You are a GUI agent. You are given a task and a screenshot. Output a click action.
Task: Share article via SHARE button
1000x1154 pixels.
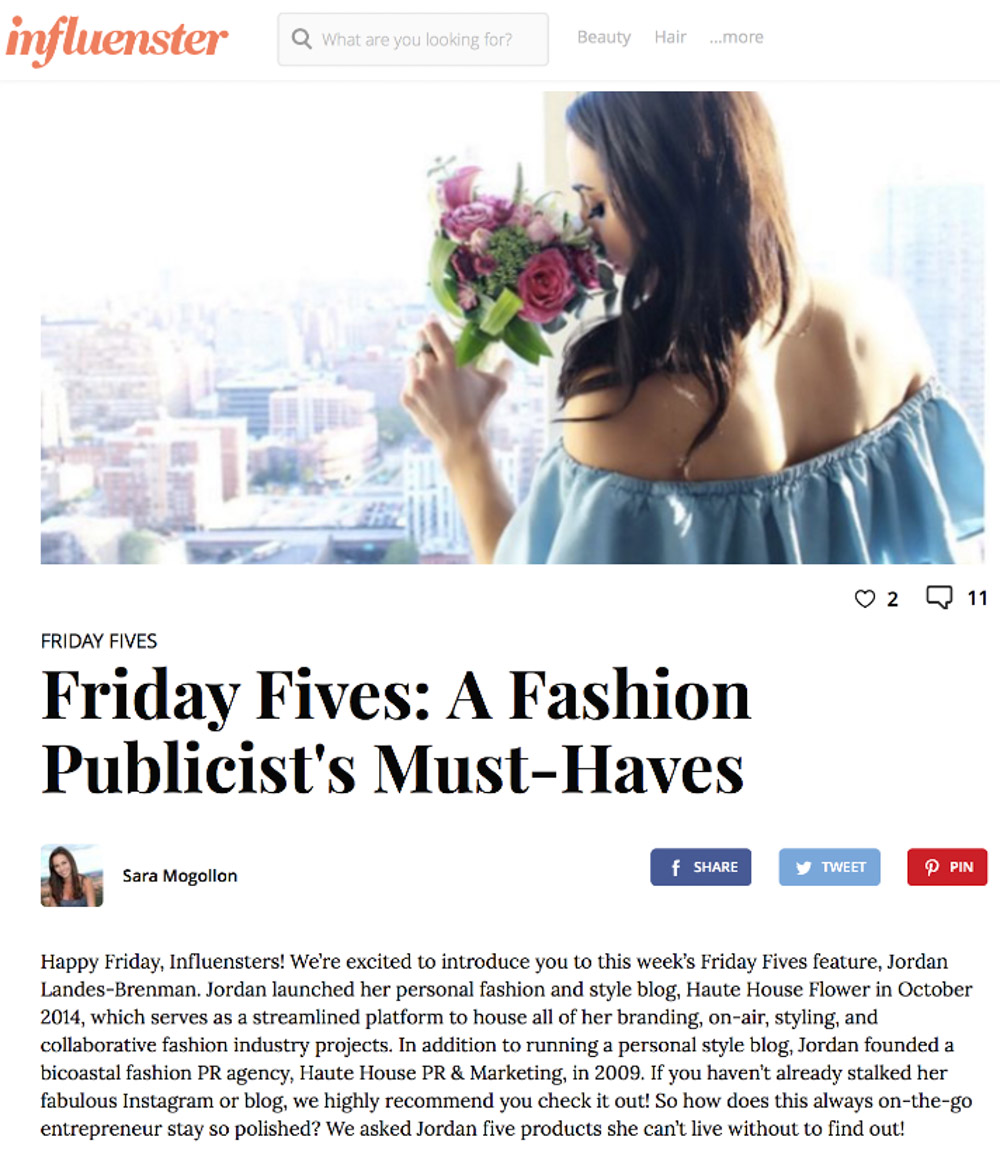coord(701,867)
